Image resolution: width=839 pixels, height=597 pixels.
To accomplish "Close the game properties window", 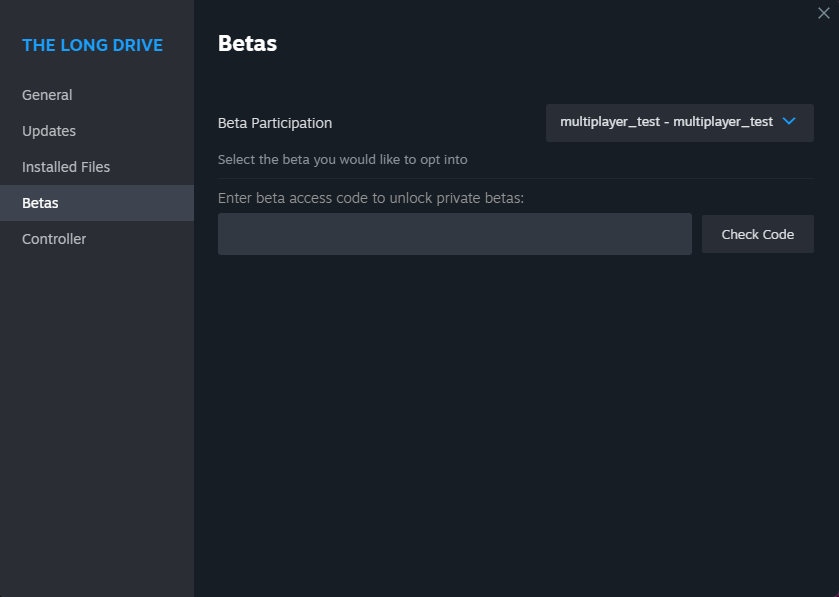I will pyautogui.click(x=823, y=13).
